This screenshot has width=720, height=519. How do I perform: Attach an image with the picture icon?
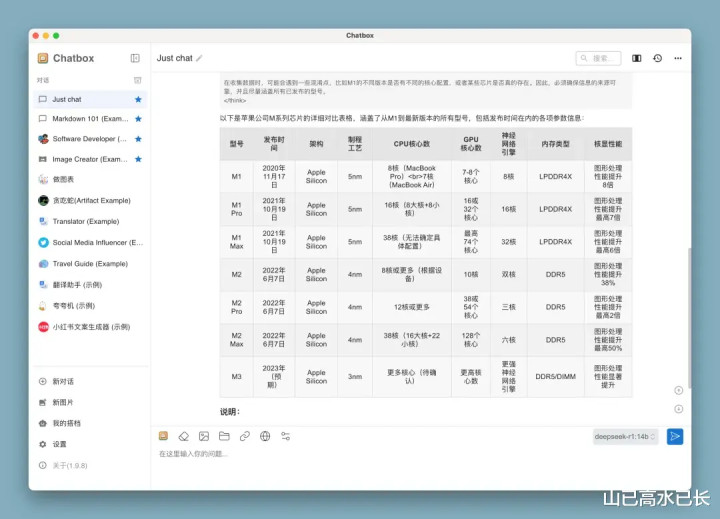[x=204, y=436]
